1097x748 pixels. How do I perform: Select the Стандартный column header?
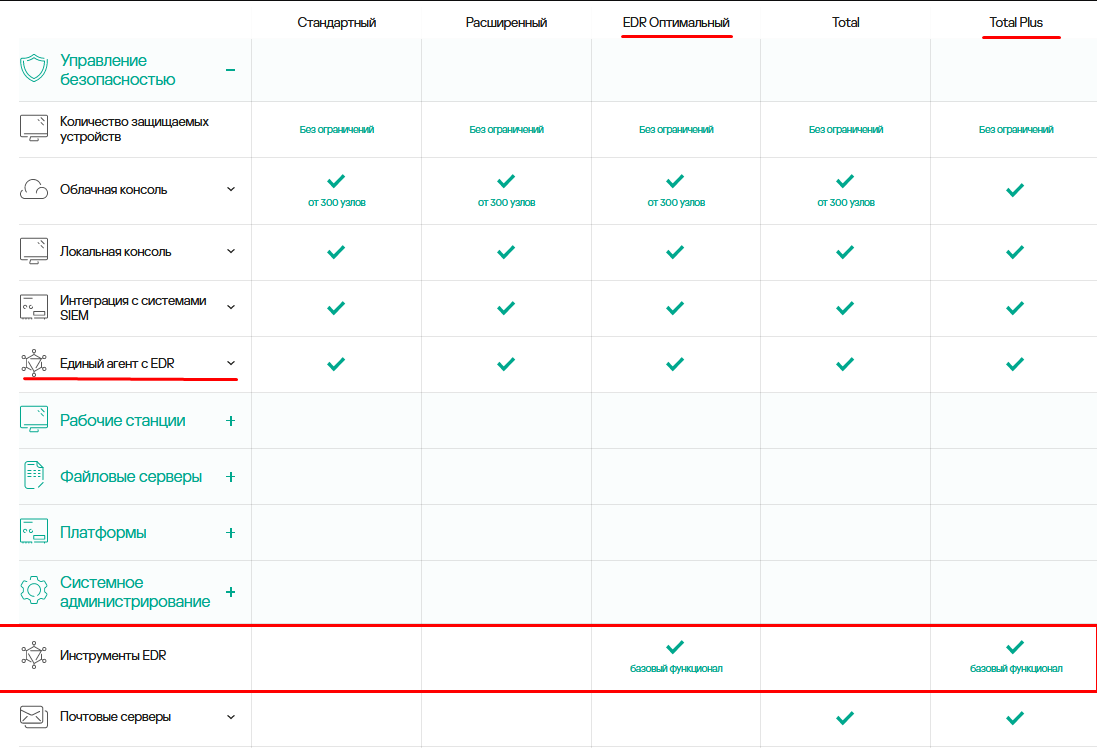(x=337, y=22)
